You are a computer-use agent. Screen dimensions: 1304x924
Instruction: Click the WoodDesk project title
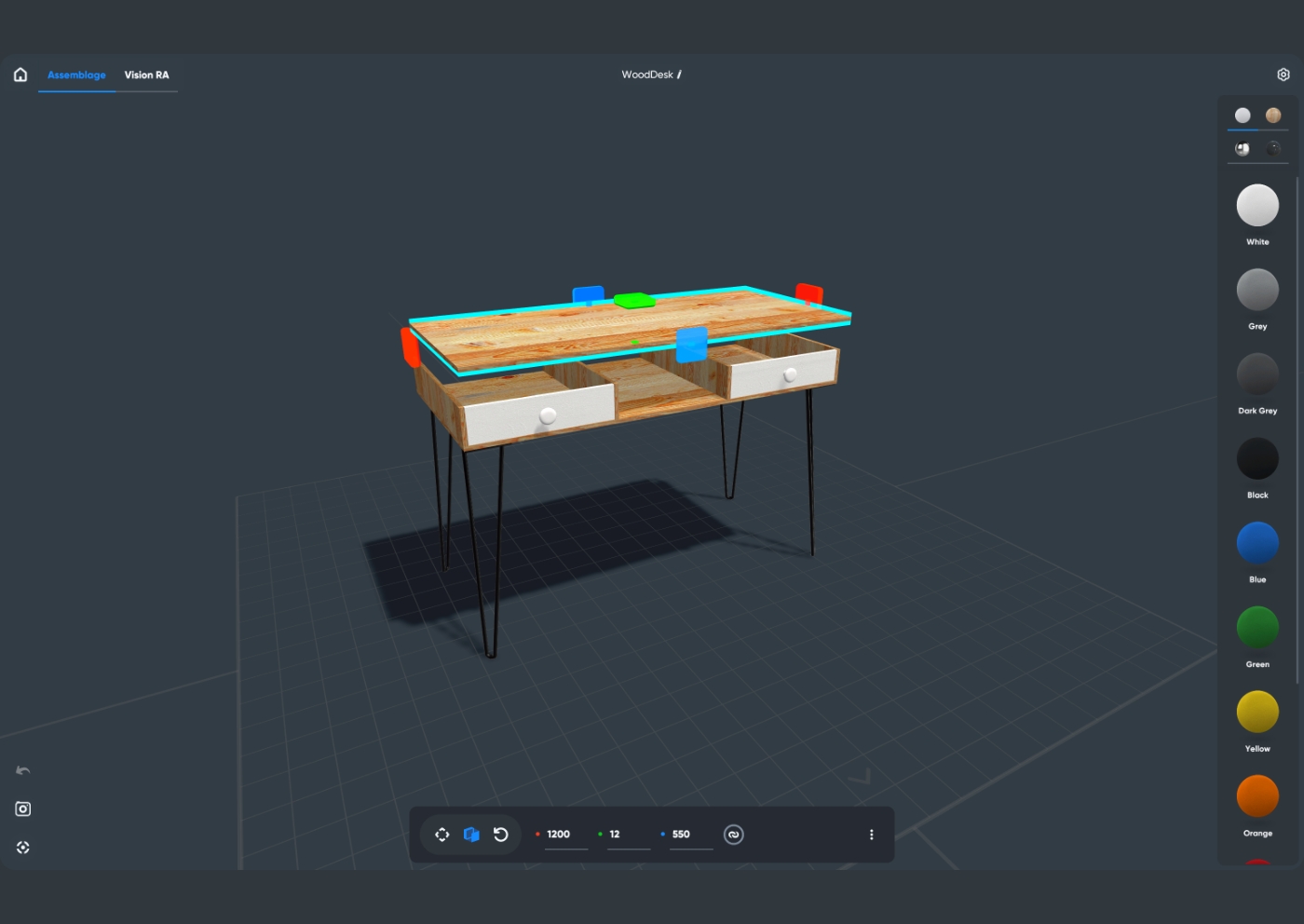tap(647, 75)
